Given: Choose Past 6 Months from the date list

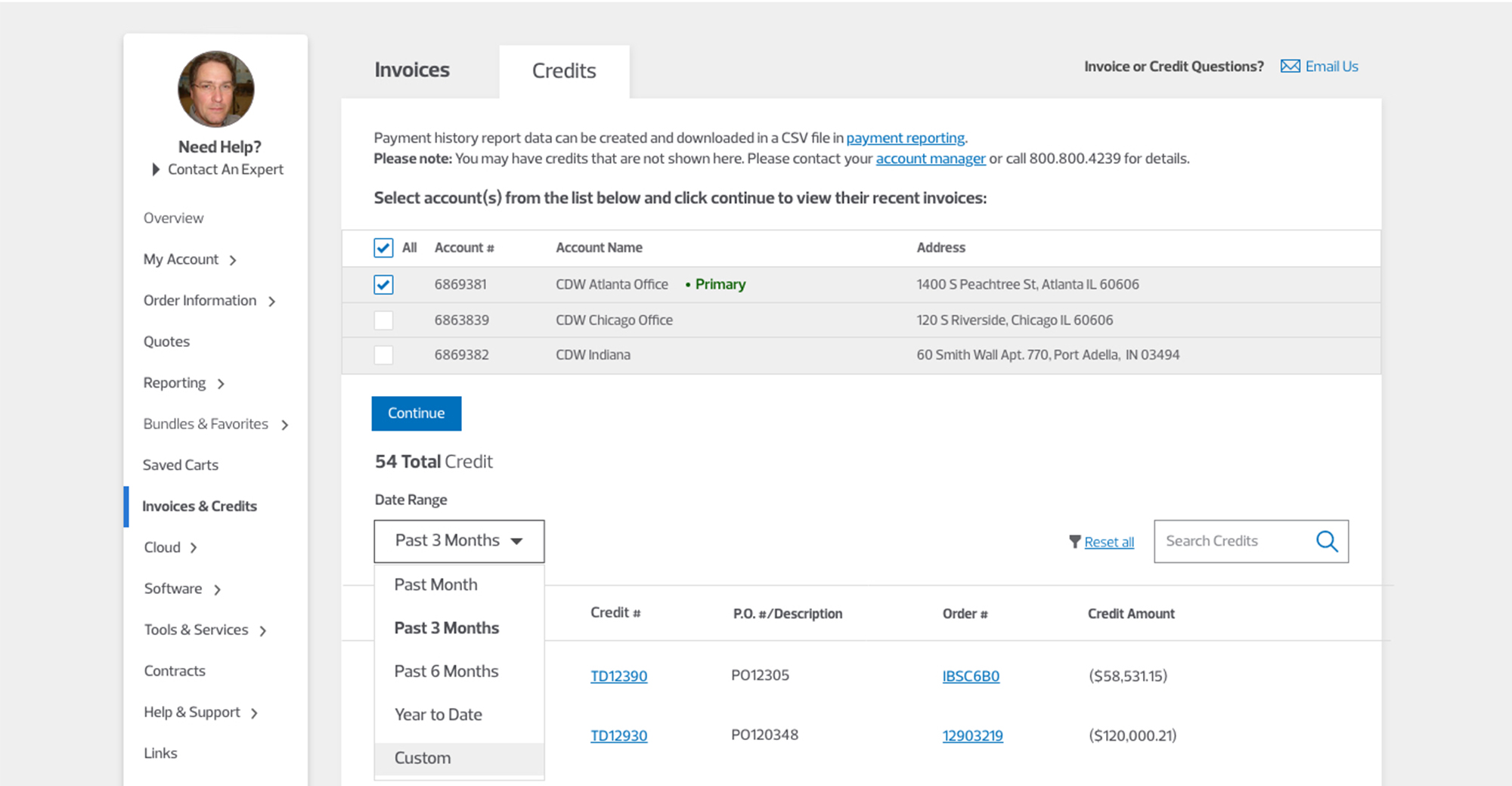Looking at the screenshot, I should 459,671.
